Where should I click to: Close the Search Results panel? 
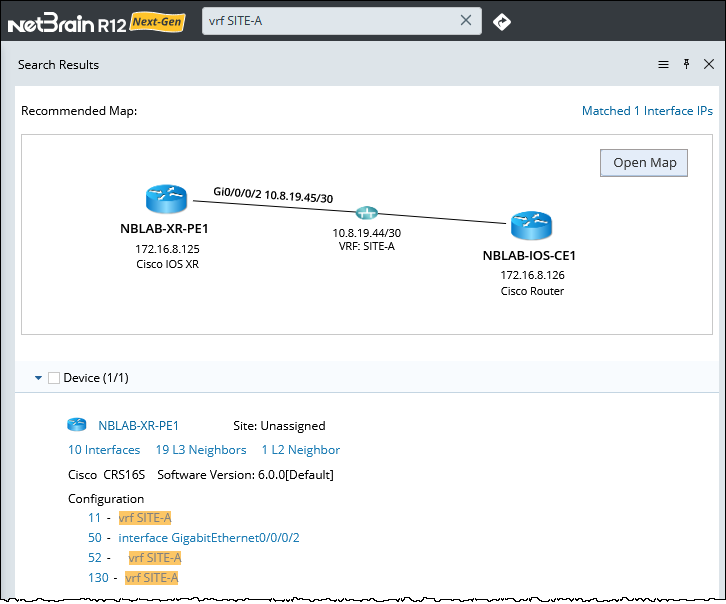pyautogui.click(x=709, y=65)
